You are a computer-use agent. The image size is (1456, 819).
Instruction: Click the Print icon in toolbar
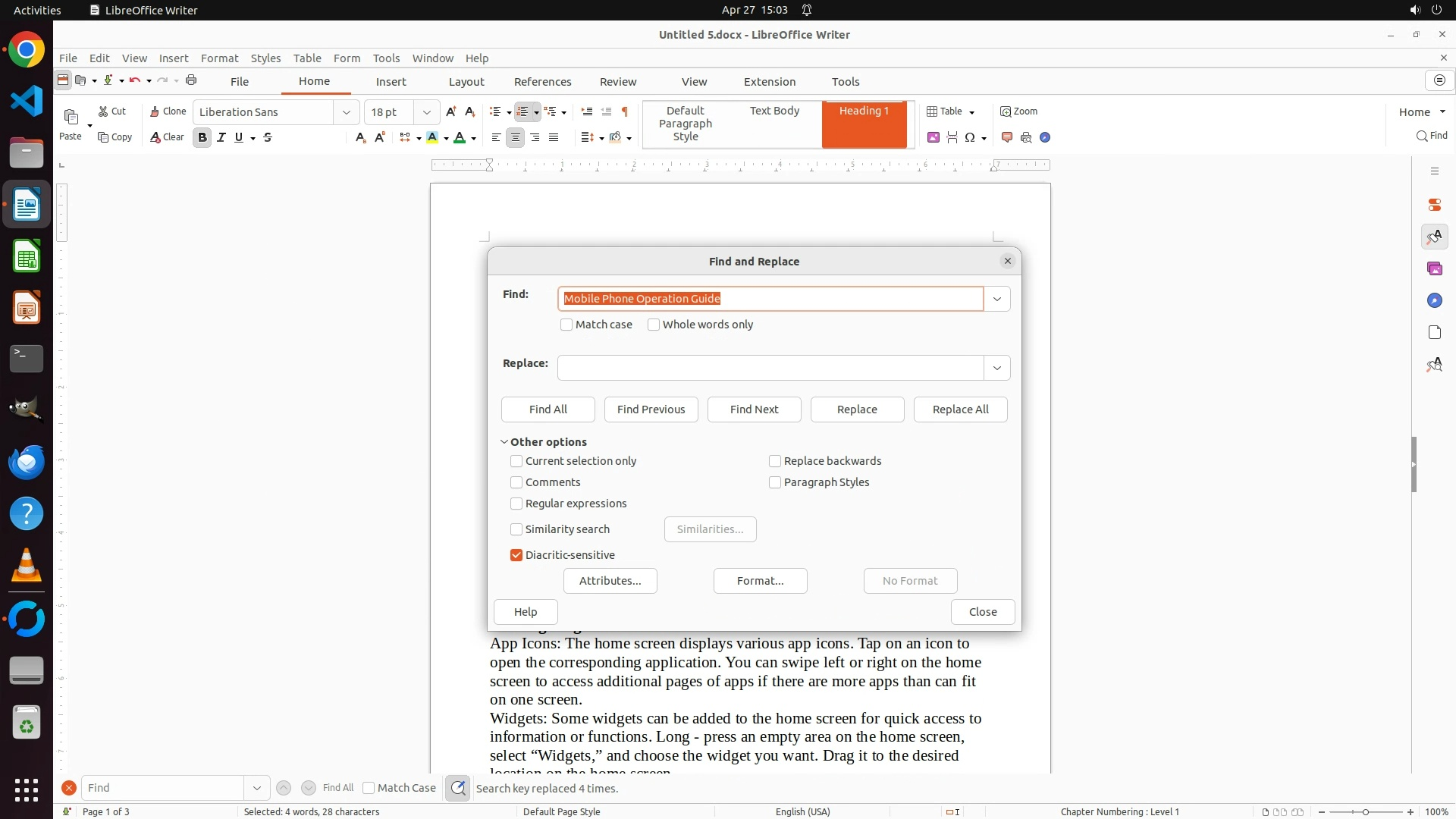[x=191, y=80]
